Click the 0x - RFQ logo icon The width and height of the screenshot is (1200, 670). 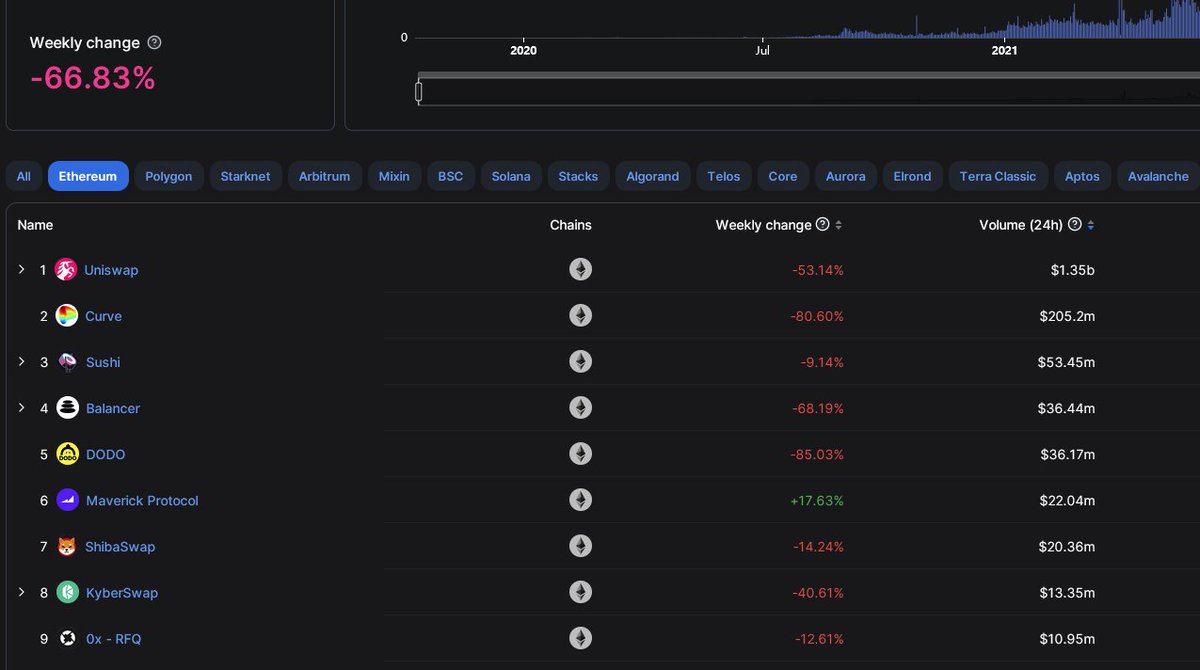point(67,638)
